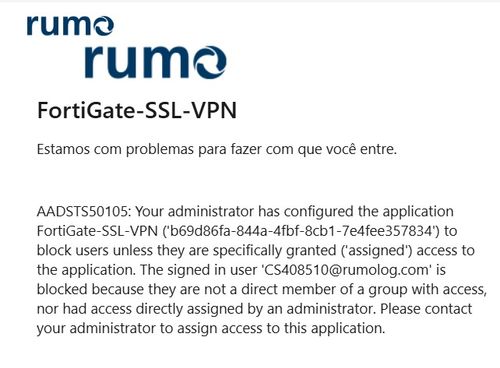Click the swirl emblem in large rumo logo
The height and width of the screenshot is (368, 500).
(x=210, y=63)
